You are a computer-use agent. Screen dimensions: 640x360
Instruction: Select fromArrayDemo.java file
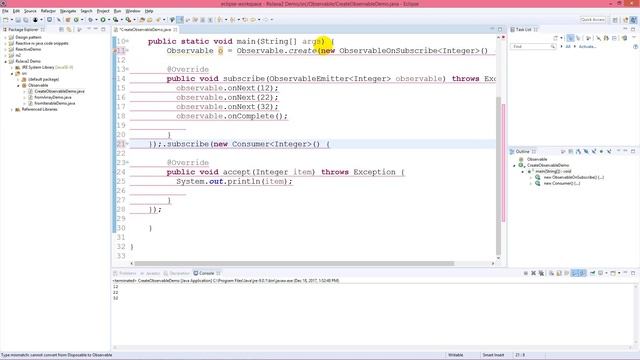coord(53,97)
